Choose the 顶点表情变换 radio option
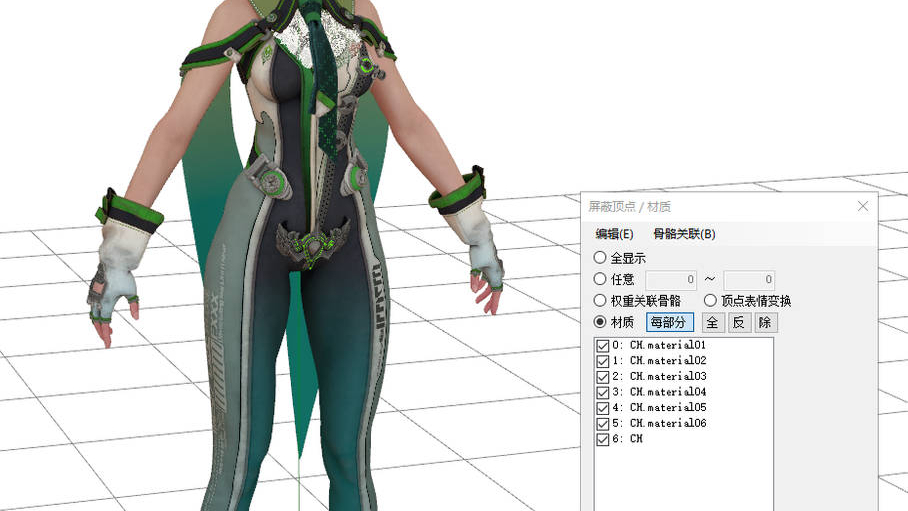908x511 pixels. click(x=710, y=301)
